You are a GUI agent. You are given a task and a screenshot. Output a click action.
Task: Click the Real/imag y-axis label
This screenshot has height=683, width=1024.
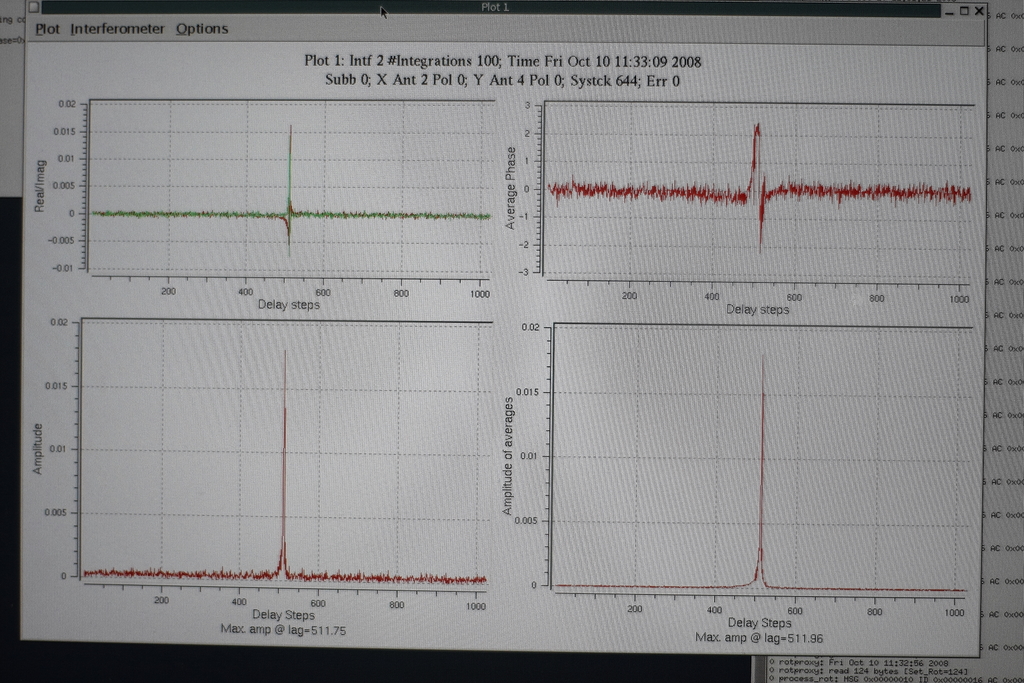click(40, 187)
